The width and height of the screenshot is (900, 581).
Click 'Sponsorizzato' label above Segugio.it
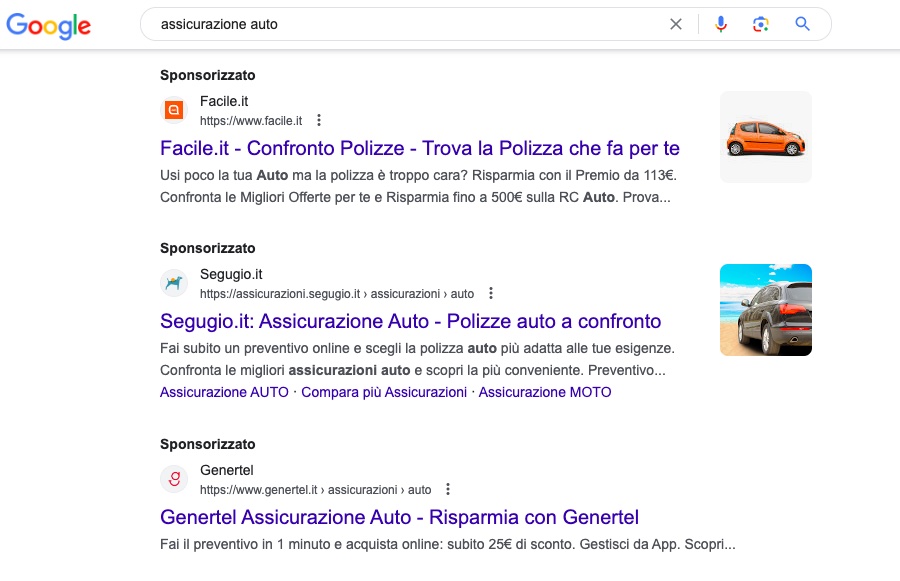[x=208, y=248]
